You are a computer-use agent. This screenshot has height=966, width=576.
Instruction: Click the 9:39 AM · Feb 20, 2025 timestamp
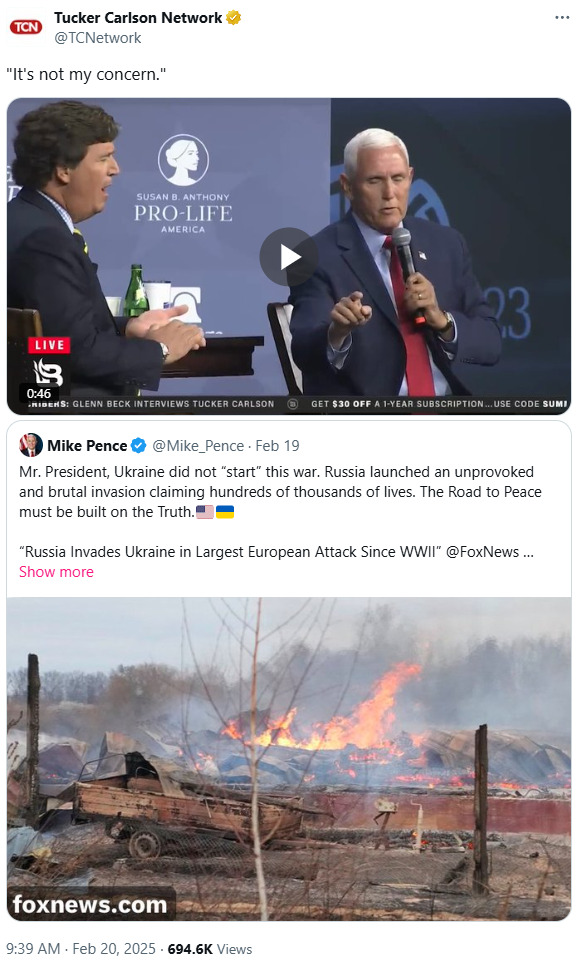pyautogui.click(x=81, y=949)
